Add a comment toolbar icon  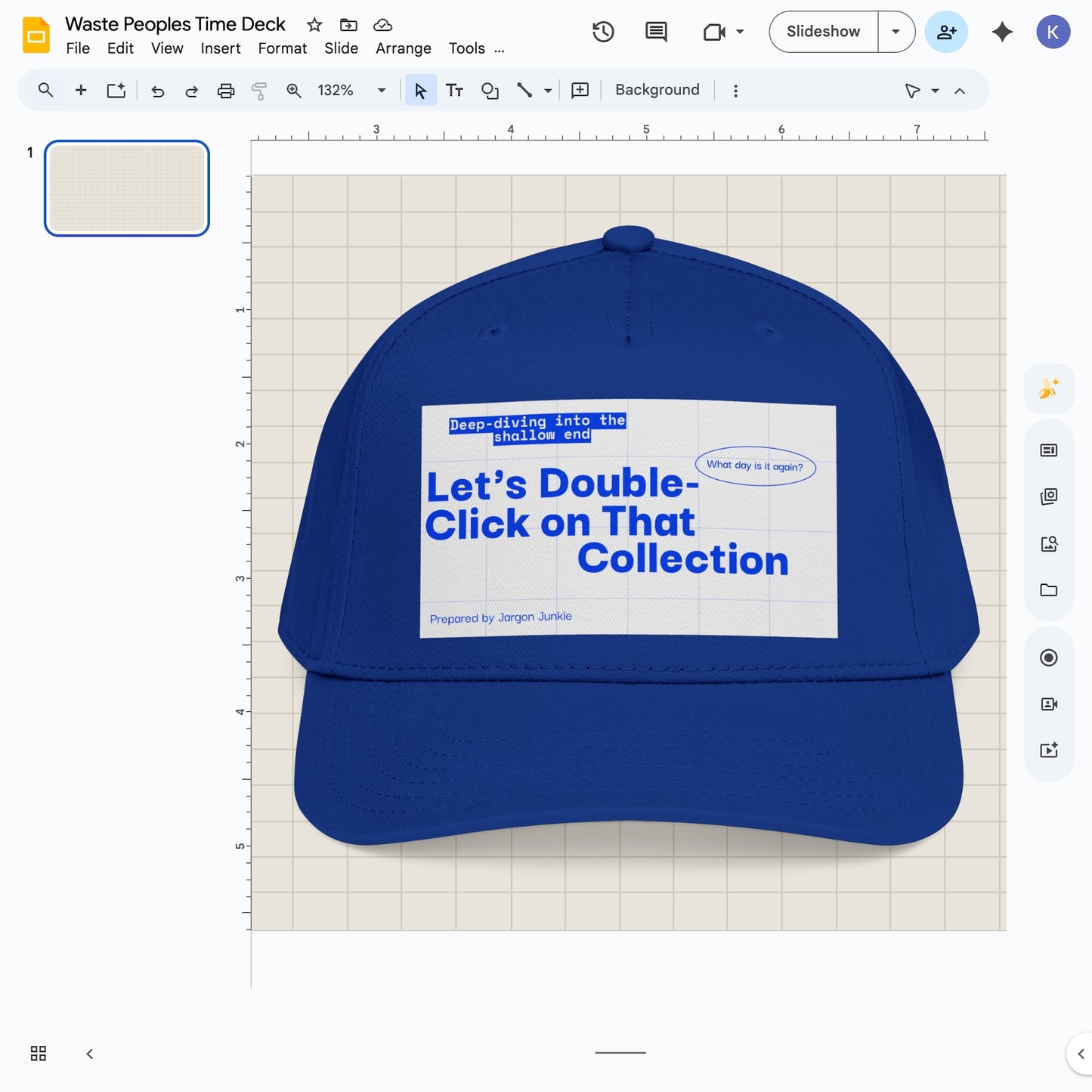click(580, 91)
